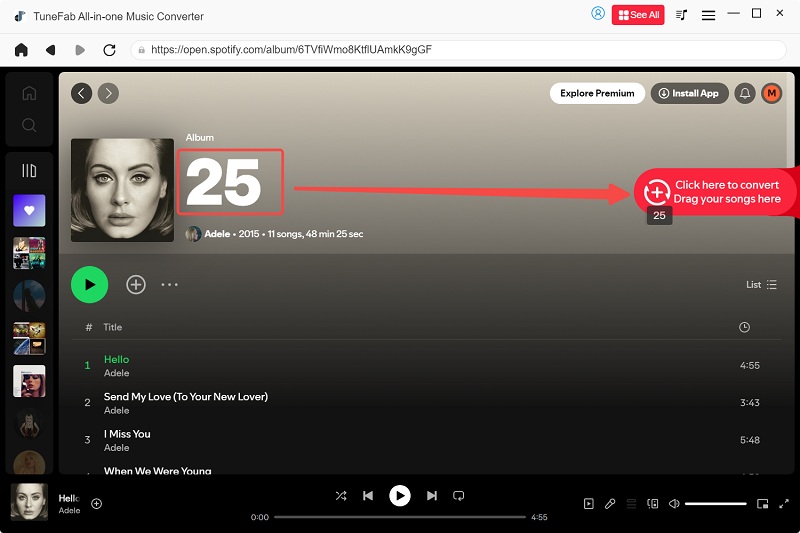Mute the volume speaker icon

(674, 504)
